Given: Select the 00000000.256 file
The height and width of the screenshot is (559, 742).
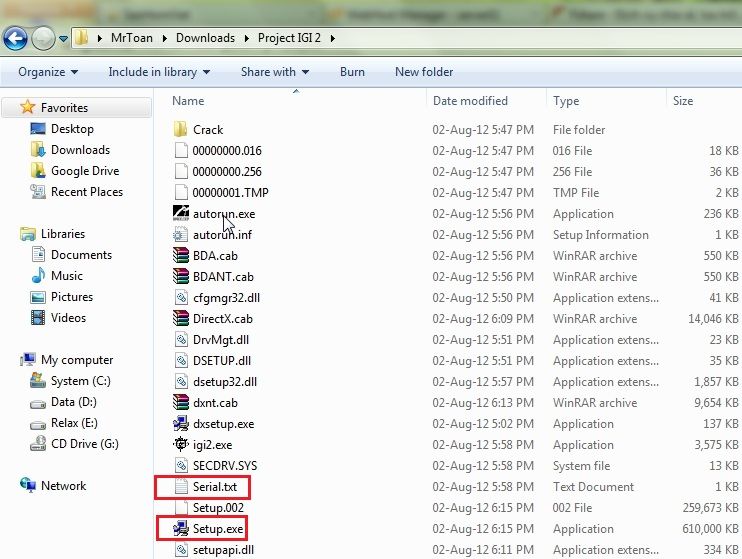Looking at the screenshot, I should (x=227, y=171).
